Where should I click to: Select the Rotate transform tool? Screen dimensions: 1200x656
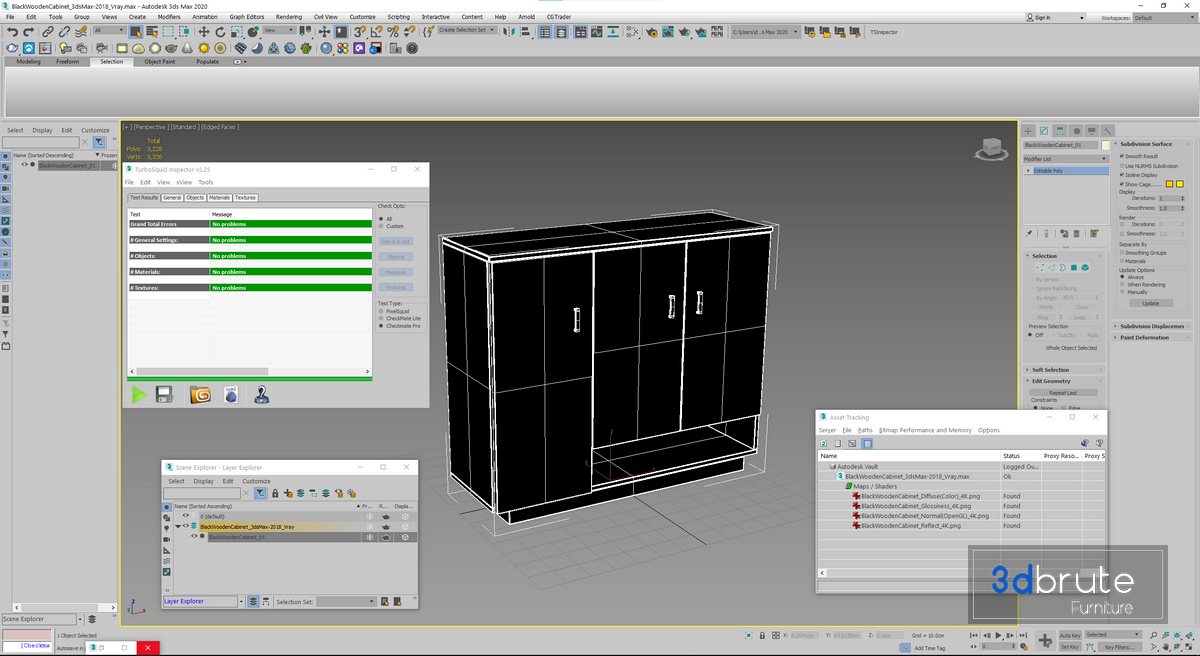(x=219, y=31)
